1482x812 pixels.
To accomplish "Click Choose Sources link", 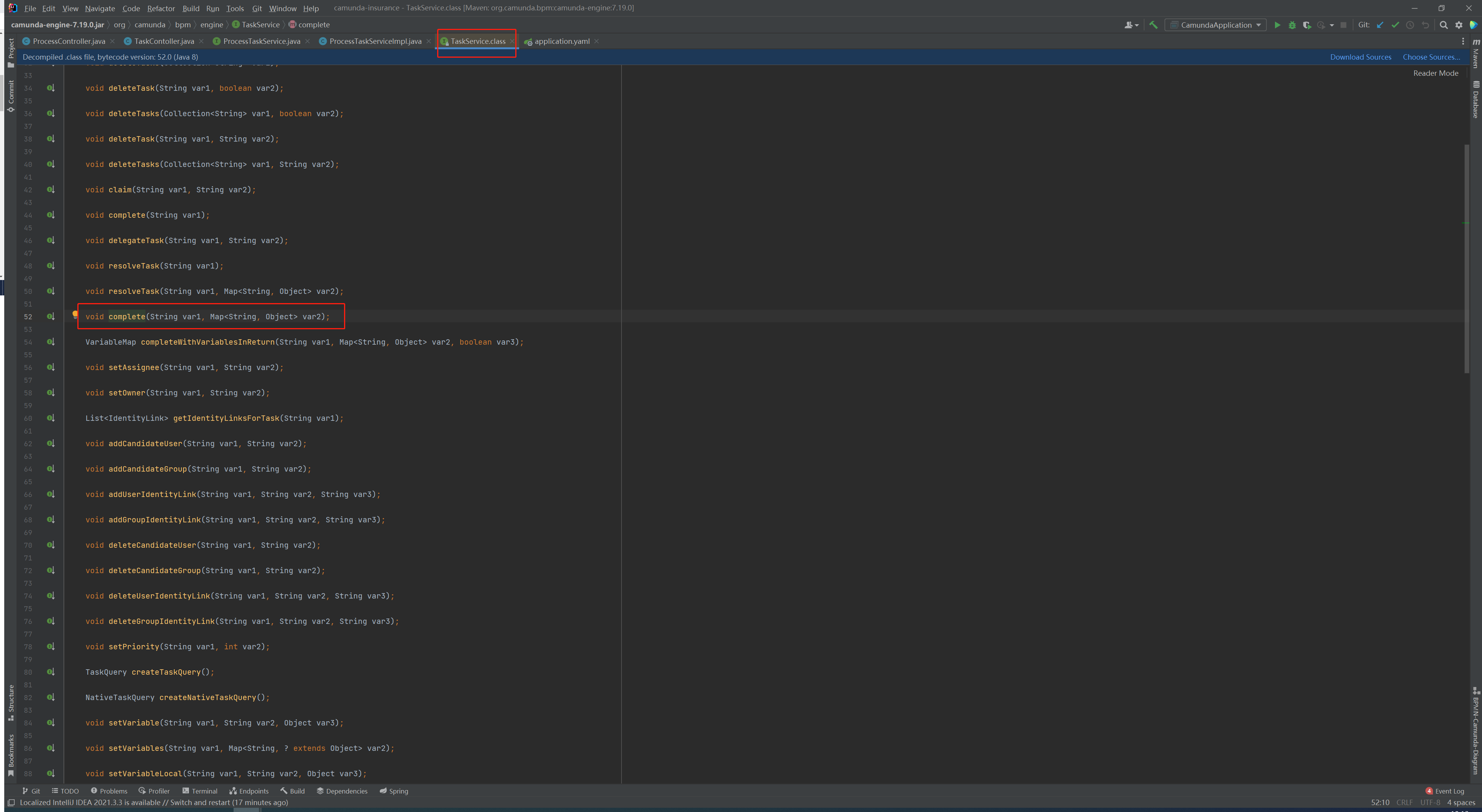I will (x=1431, y=57).
